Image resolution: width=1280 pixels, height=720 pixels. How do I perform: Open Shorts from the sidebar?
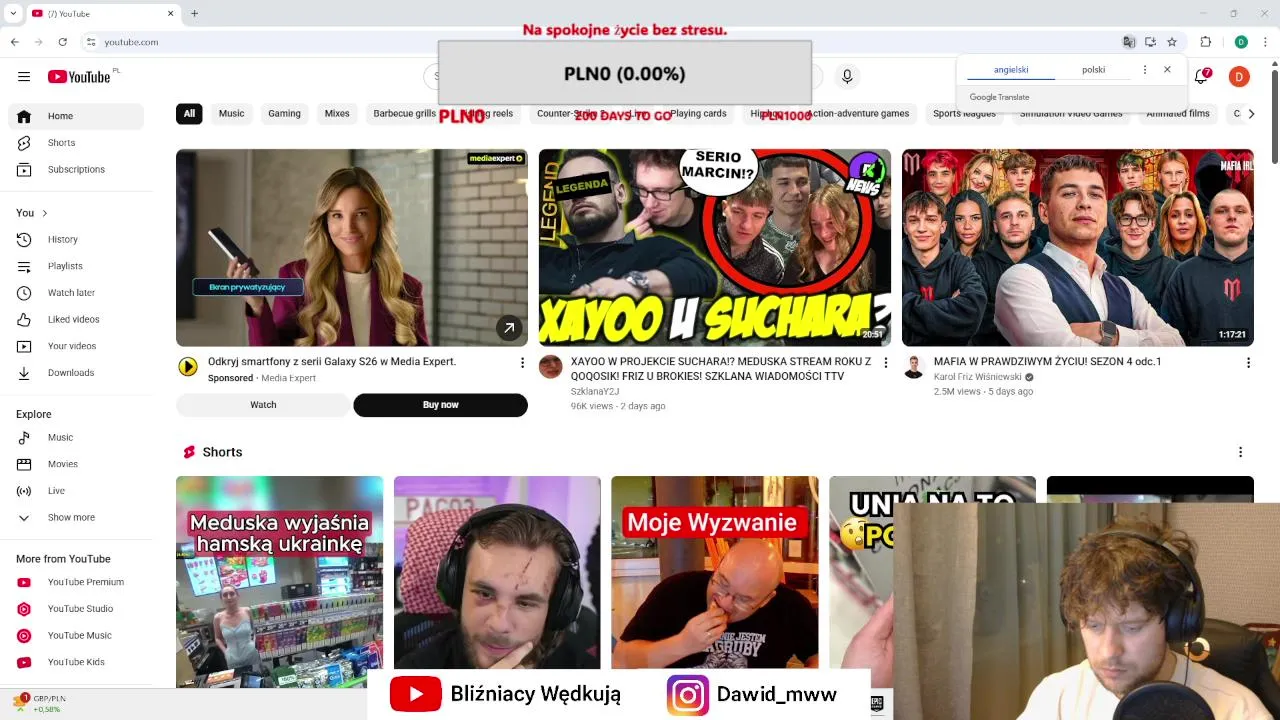click(76, 143)
